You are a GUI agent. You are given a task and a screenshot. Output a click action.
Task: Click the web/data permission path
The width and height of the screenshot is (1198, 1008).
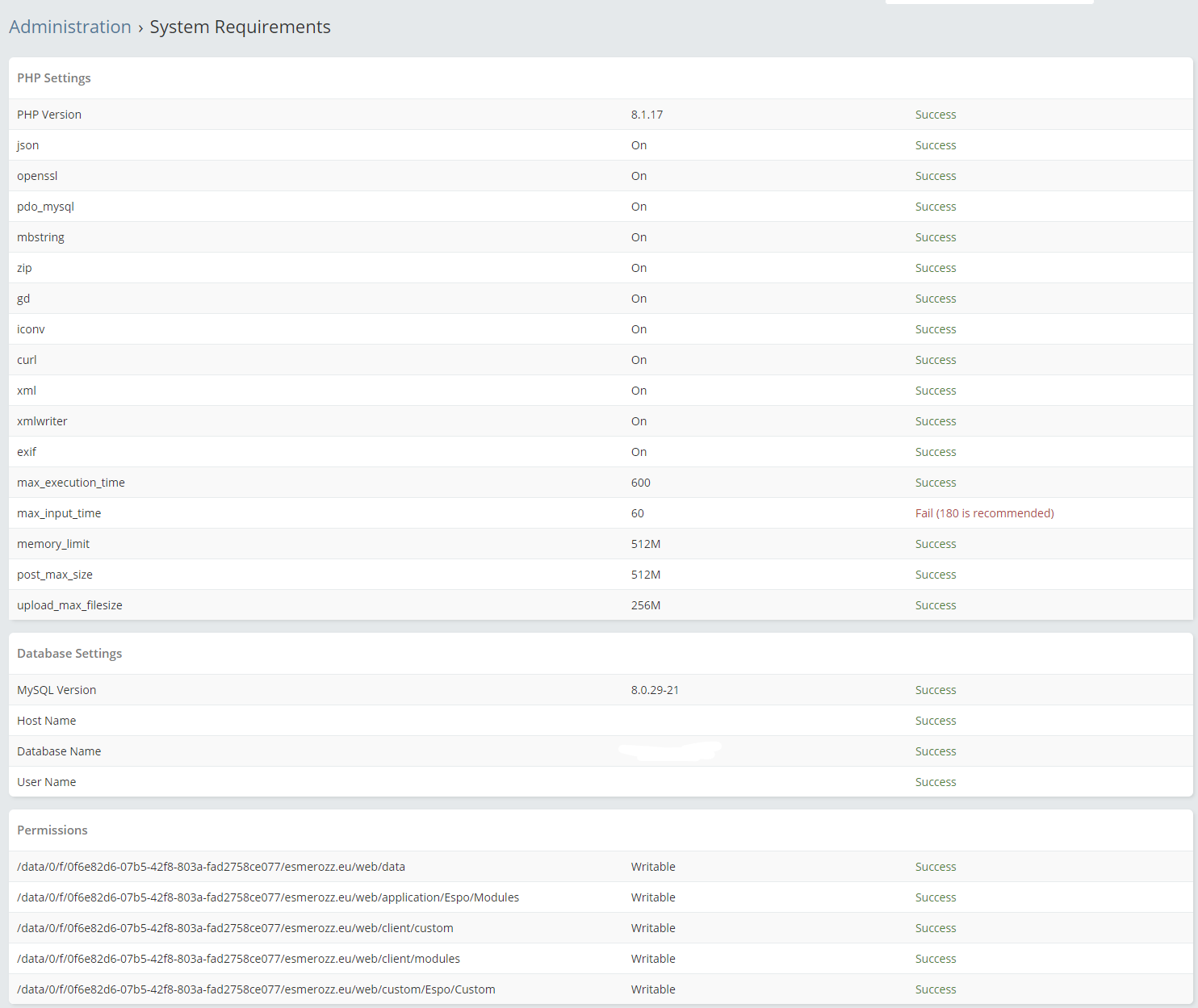[211, 867]
